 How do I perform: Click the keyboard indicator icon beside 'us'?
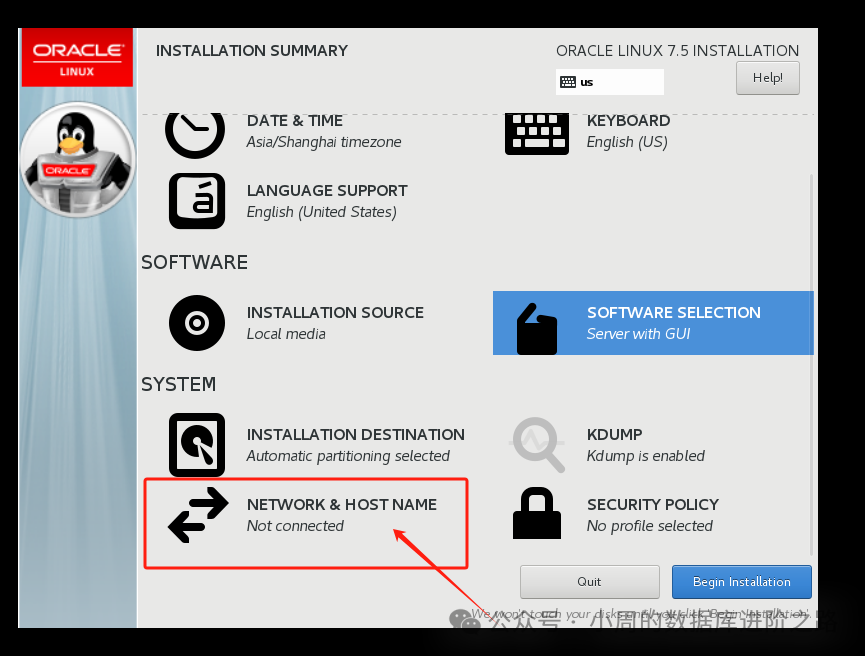[x=568, y=82]
